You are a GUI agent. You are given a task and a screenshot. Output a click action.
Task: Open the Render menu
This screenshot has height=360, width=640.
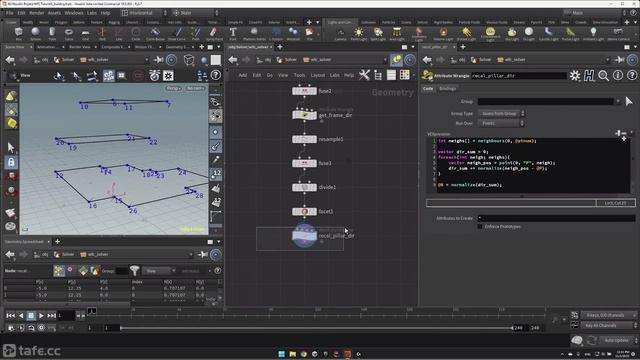pos(37,13)
